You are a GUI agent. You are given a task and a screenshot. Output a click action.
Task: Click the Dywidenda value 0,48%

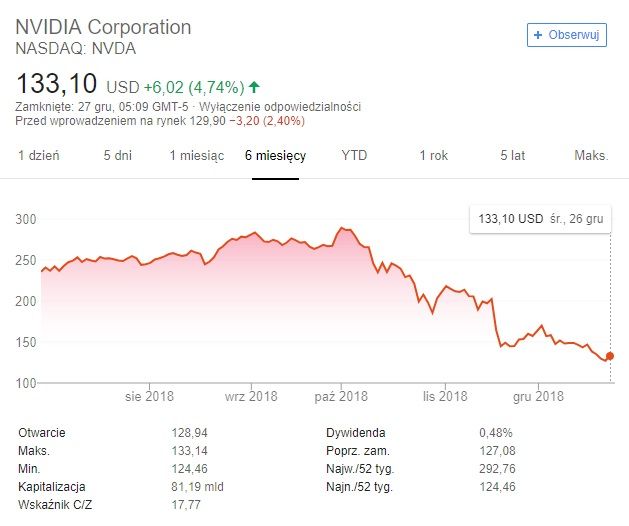[x=495, y=432]
